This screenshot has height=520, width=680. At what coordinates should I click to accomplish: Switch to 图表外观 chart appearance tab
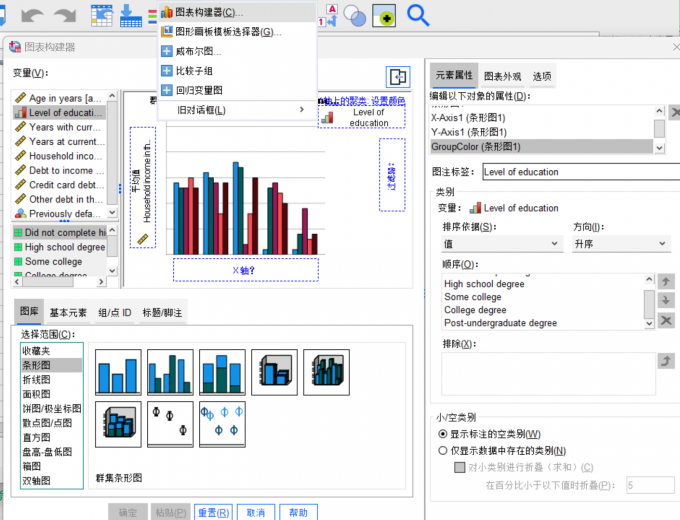click(x=502, y=76)
